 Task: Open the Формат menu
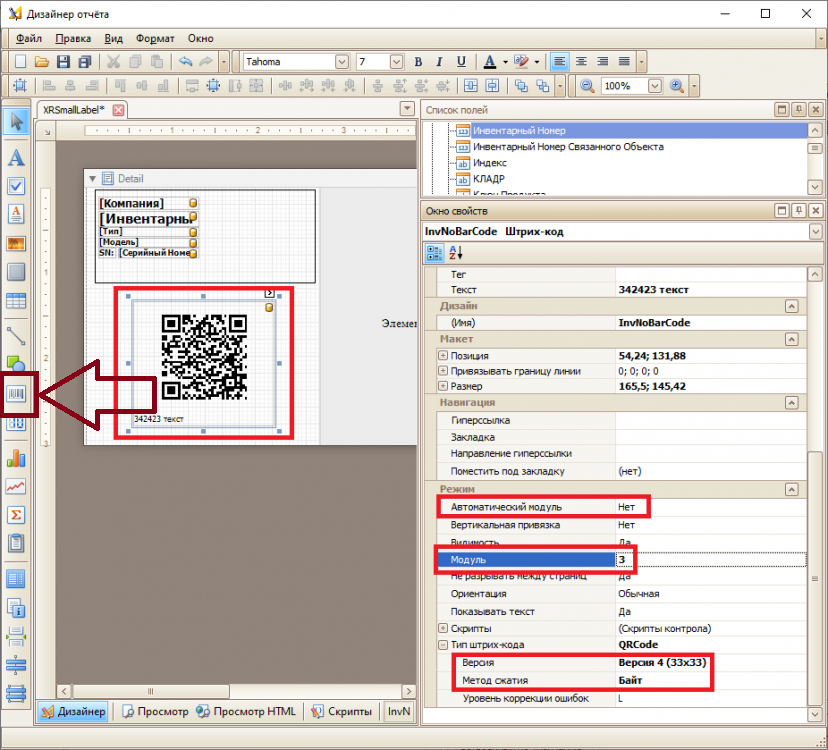[x=155, y=39]
